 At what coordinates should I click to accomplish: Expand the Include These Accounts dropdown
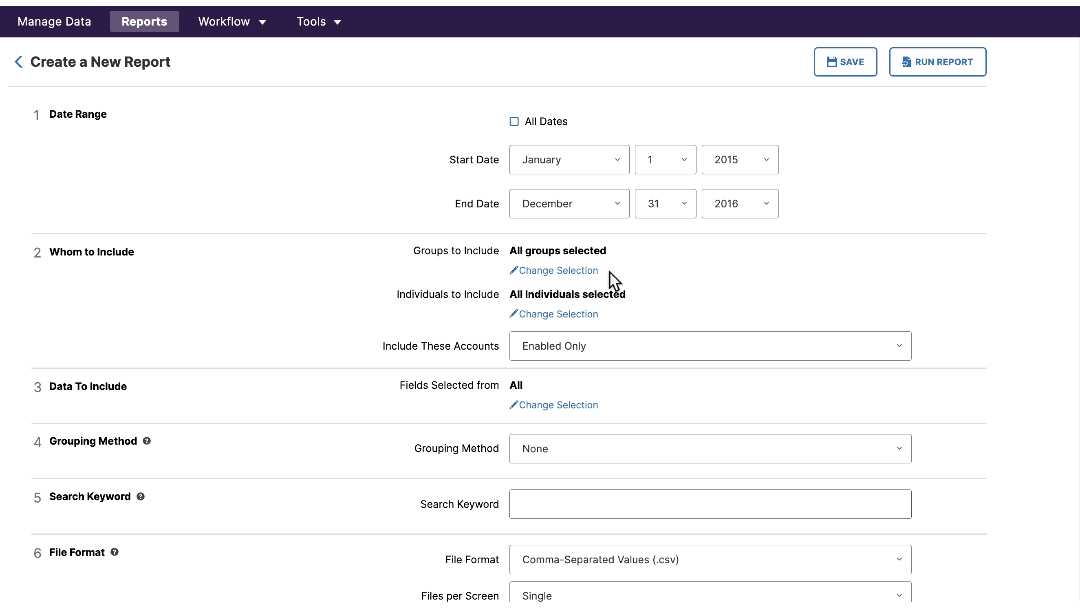(710, 346)
